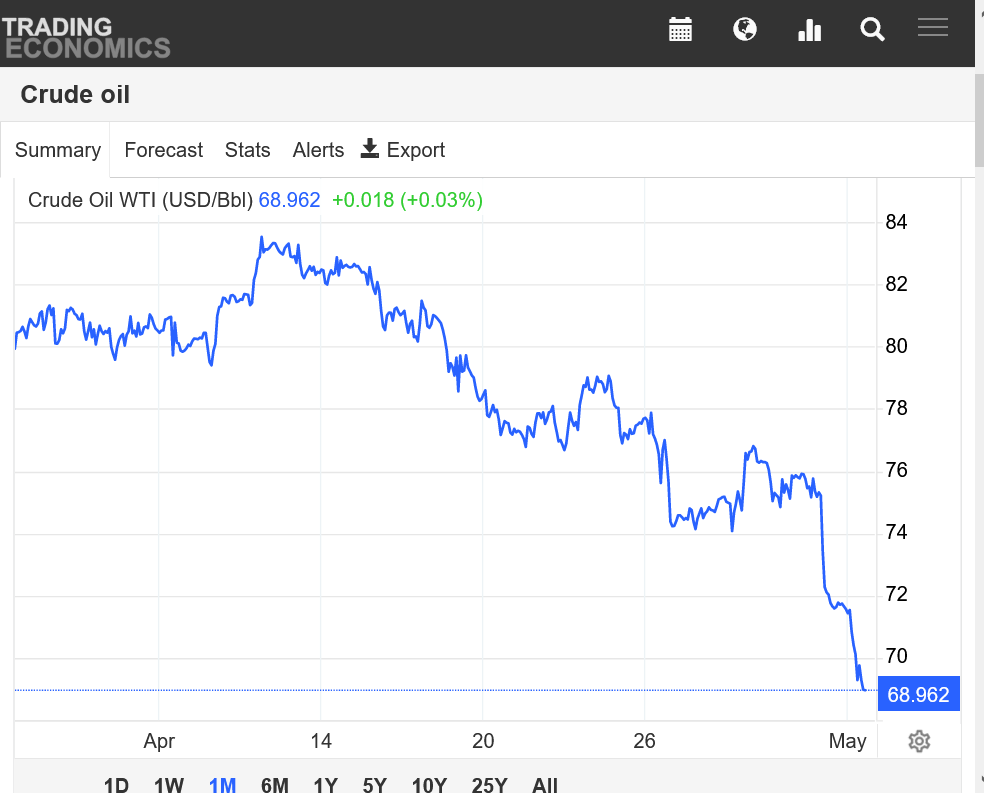Viewport: 984px width, 800px height.
Task: Open the bar chart indicators icon
Action: (810, 29)
